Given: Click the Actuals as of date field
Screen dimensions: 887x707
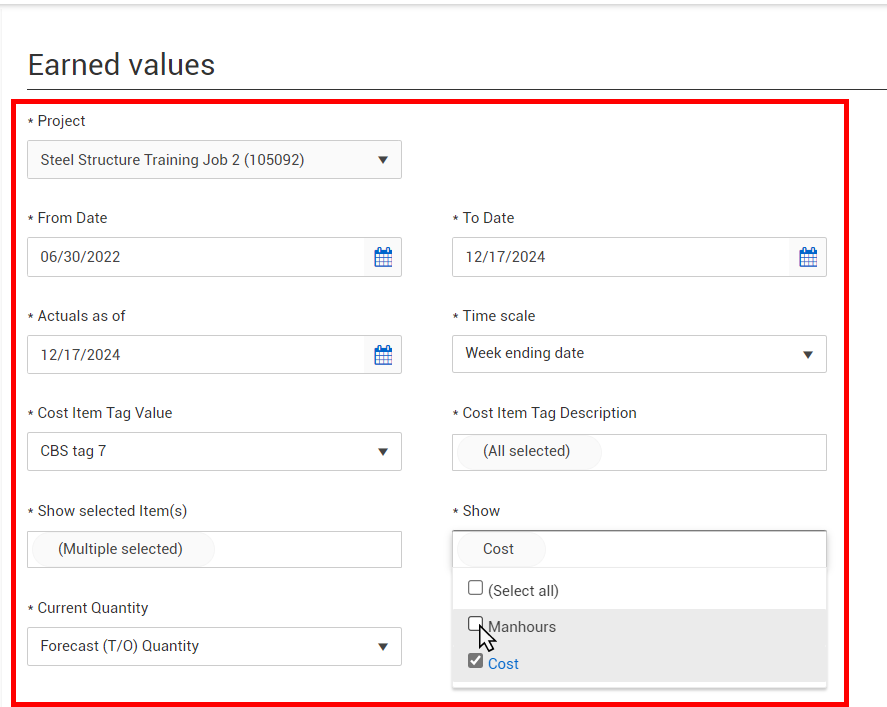Looking at the screenshot, I should click(196, 355).
